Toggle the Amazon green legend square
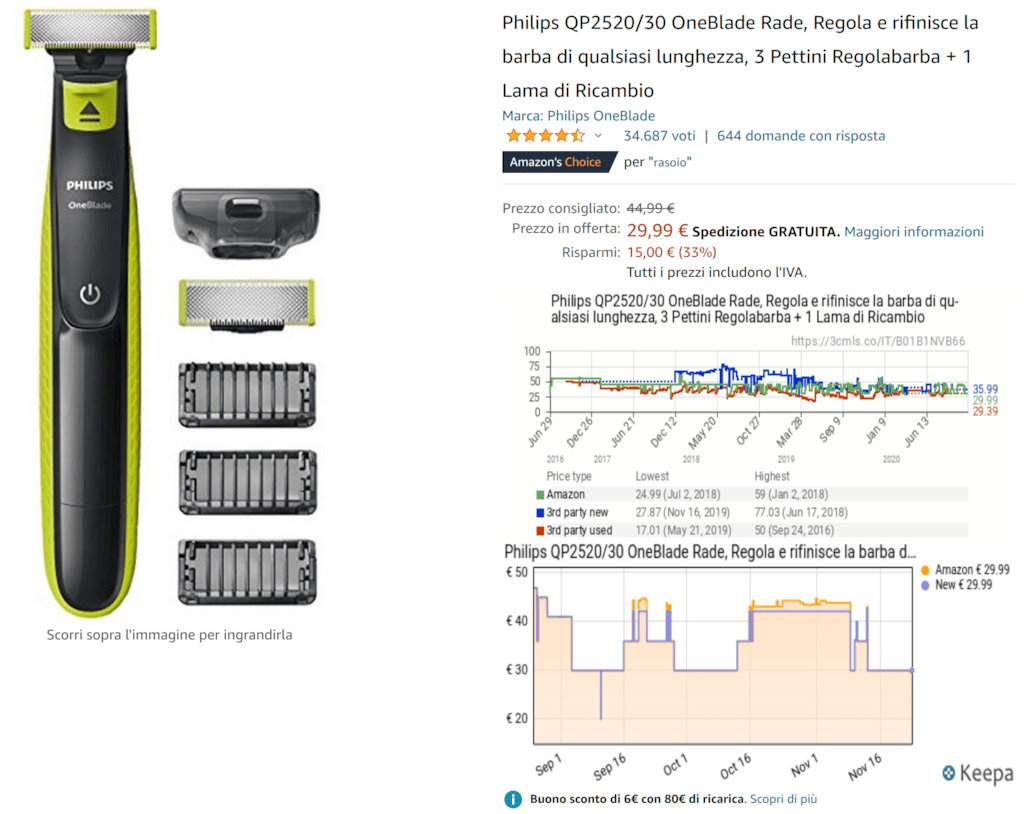Screen dimensions: 1024x814 tap(540, 495)
